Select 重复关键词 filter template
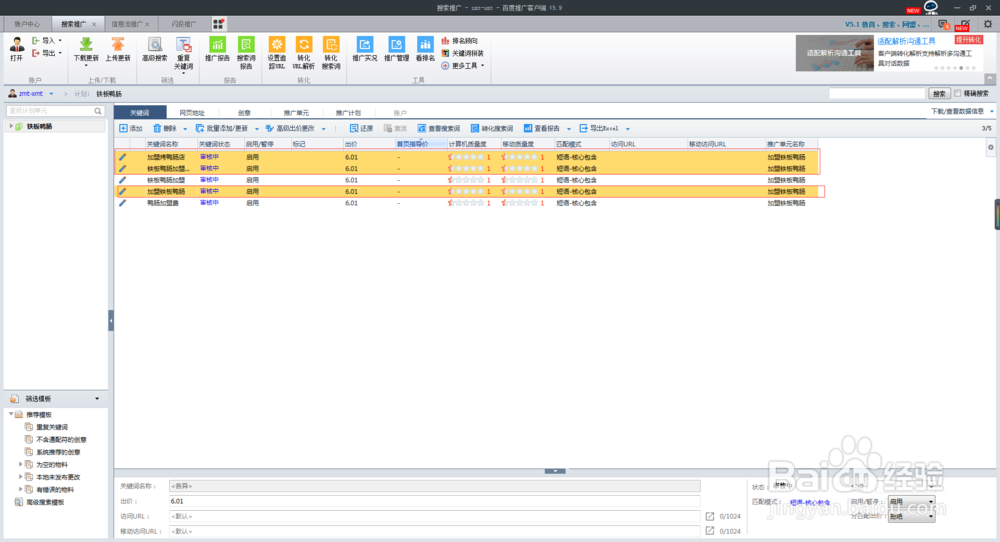 click(x=52, y=427)
